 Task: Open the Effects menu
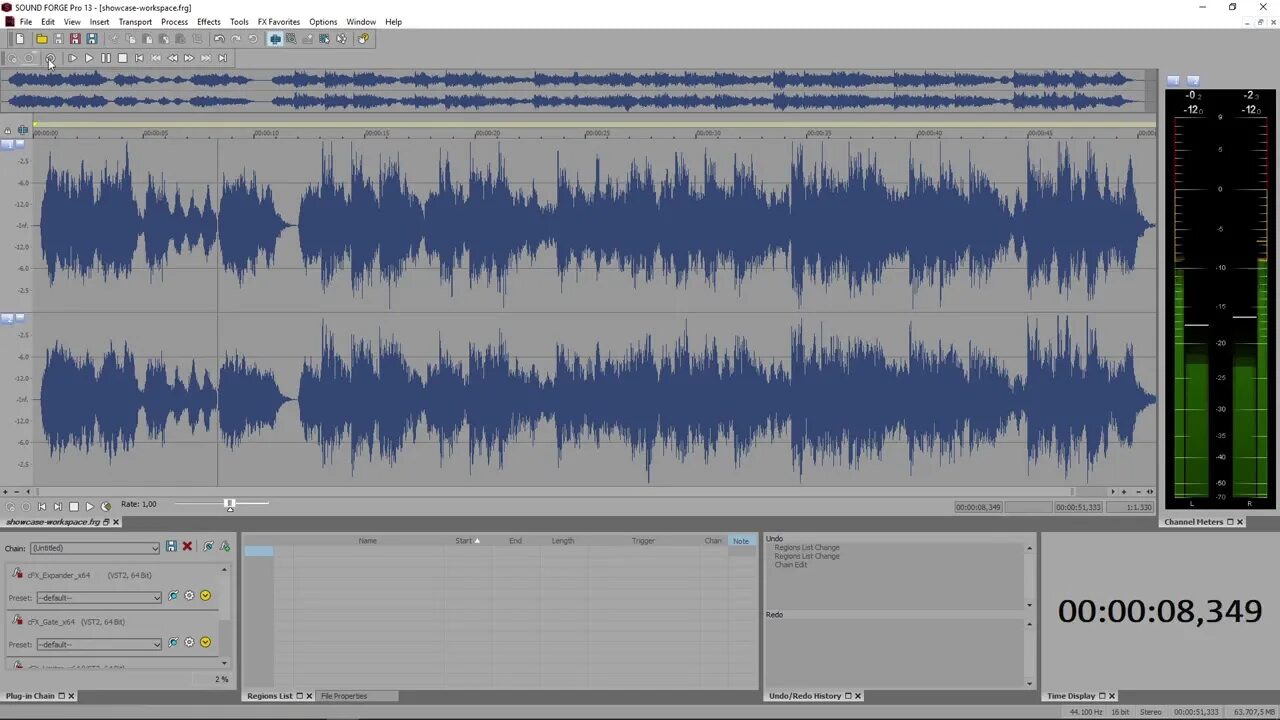(x=209, y=22)
